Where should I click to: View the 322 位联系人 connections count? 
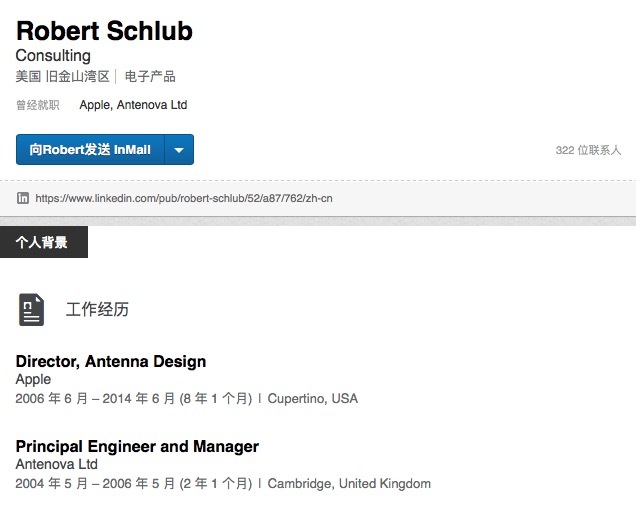[x=588, y=150]
